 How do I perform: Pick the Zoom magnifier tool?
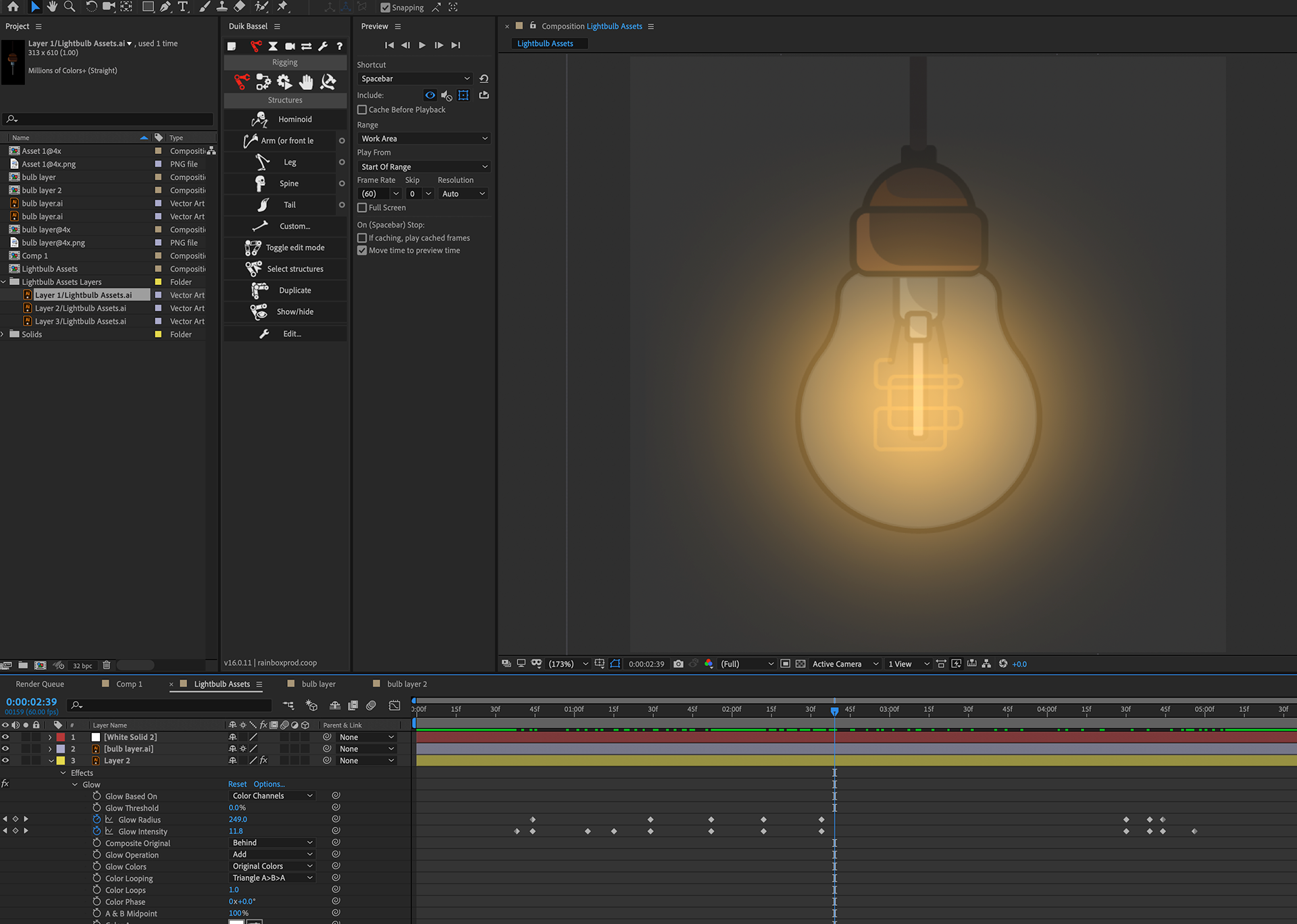[69, 7]
